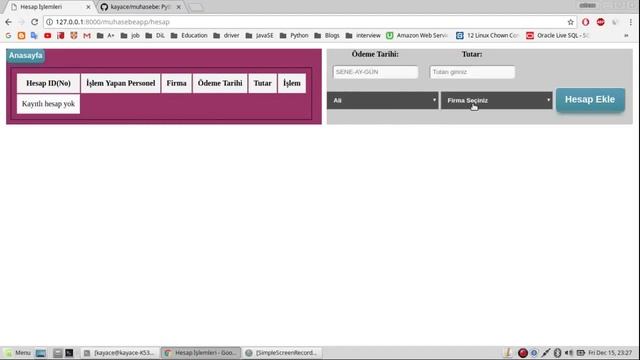This screenshot has width=640, height=360.
Task: Click the Hesap ID(No) column header
Action: (x=48, y=83)
